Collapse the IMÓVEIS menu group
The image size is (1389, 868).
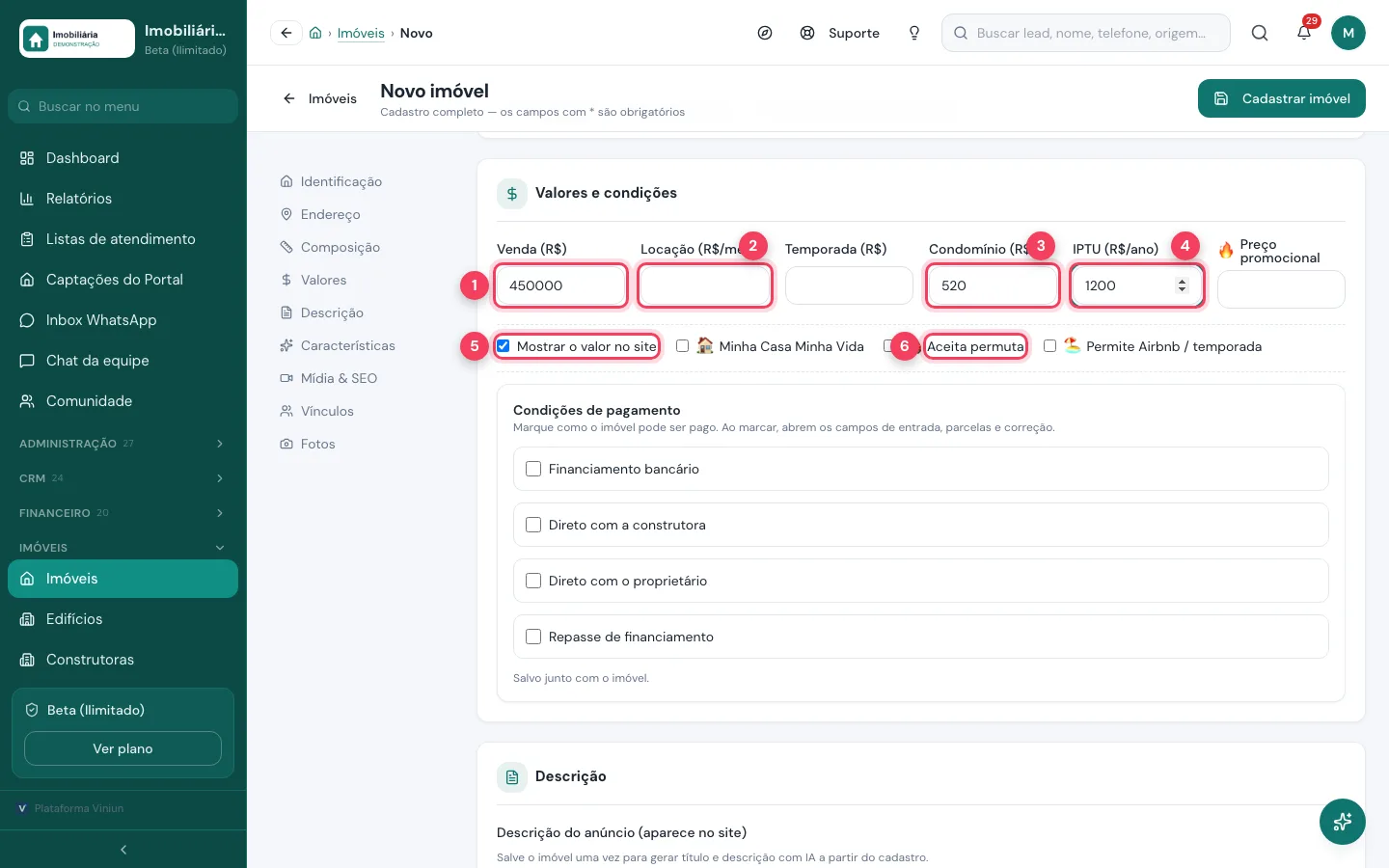point(123,548)
